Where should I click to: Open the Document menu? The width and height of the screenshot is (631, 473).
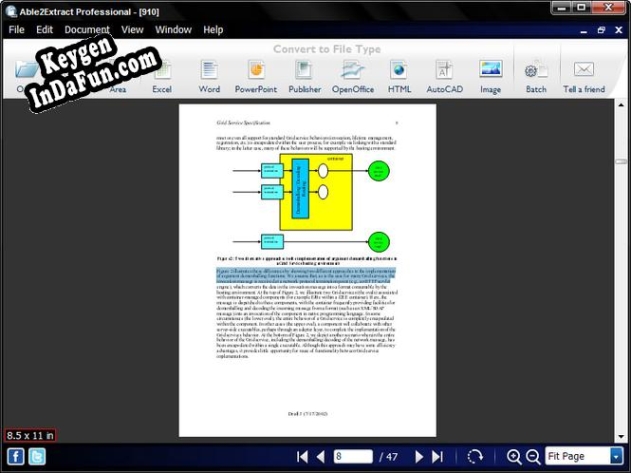[x=87, y=30]
